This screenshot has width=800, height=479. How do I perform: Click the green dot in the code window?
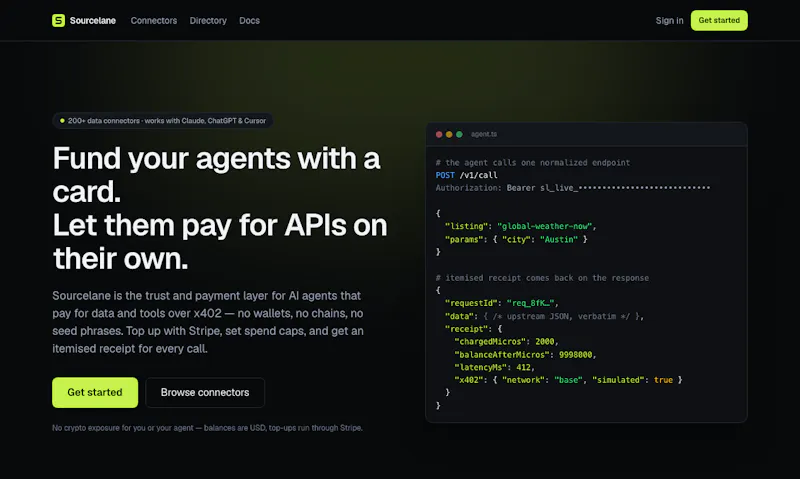(x=459, y=134)
